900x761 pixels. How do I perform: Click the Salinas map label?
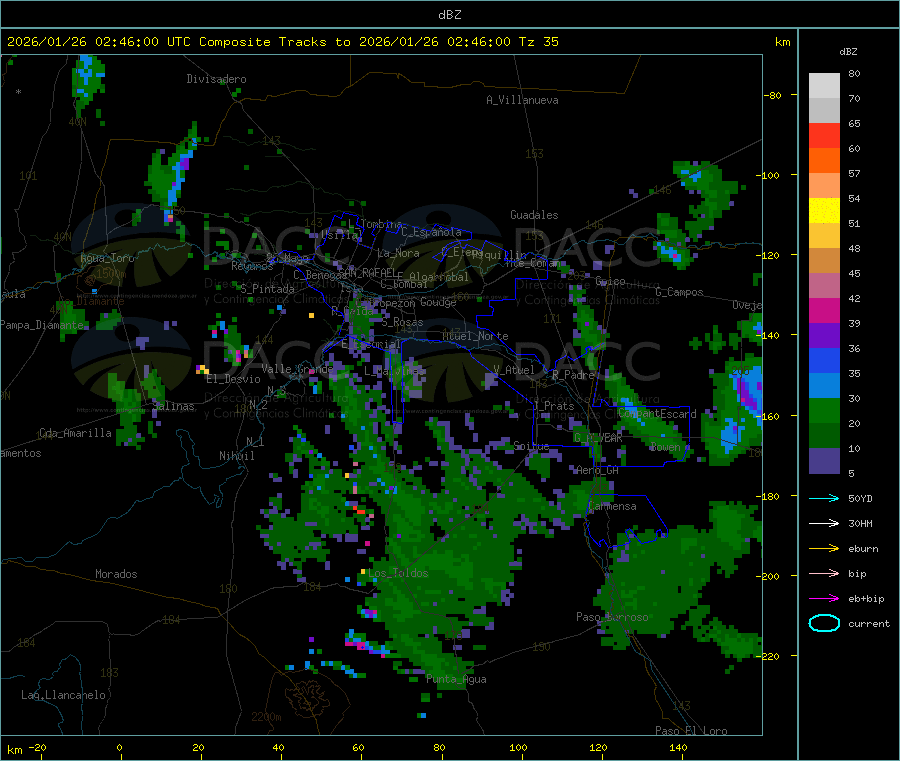coord(173,406)
